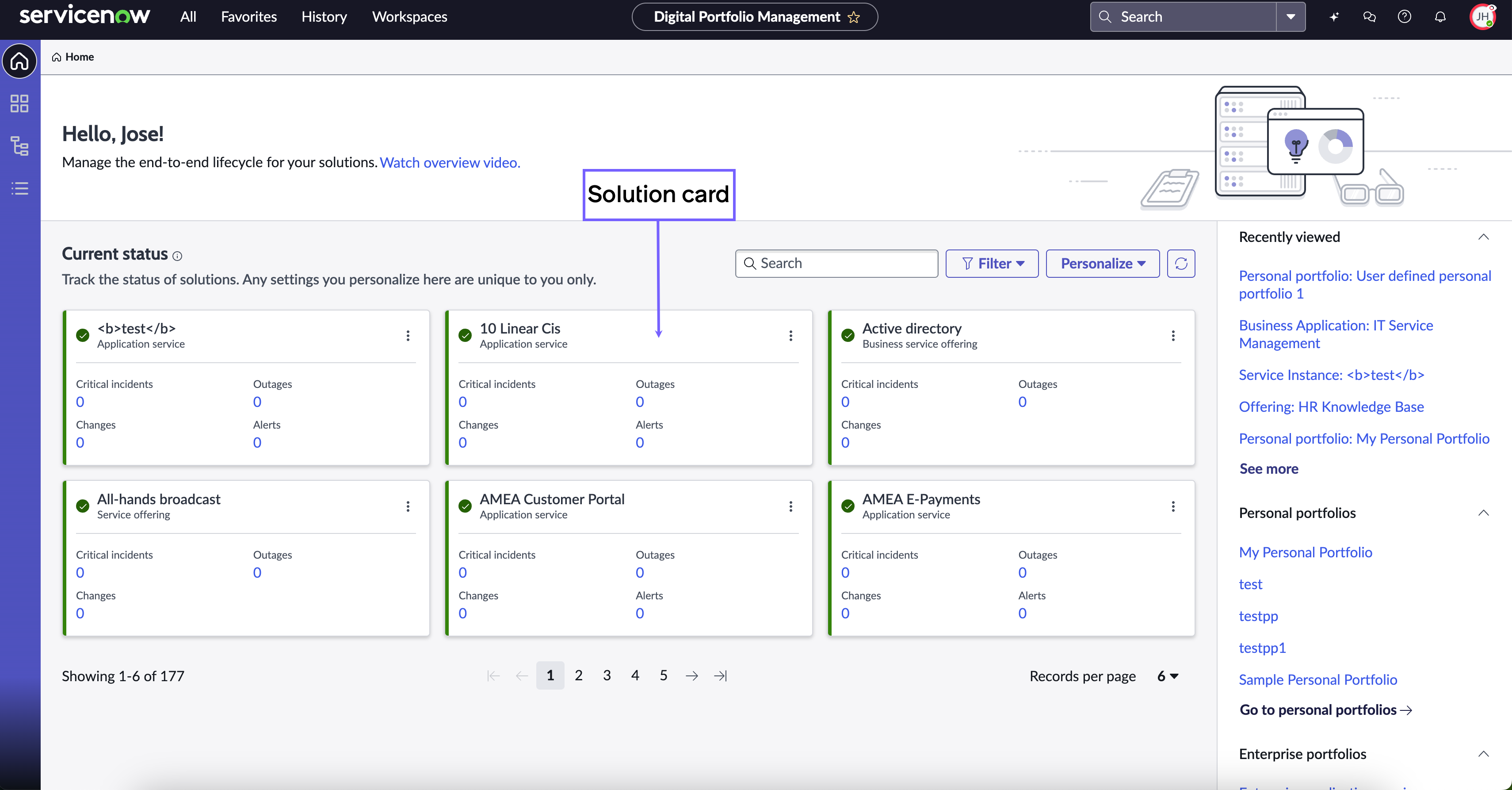Click the Home breadcrumb tab

73,57
